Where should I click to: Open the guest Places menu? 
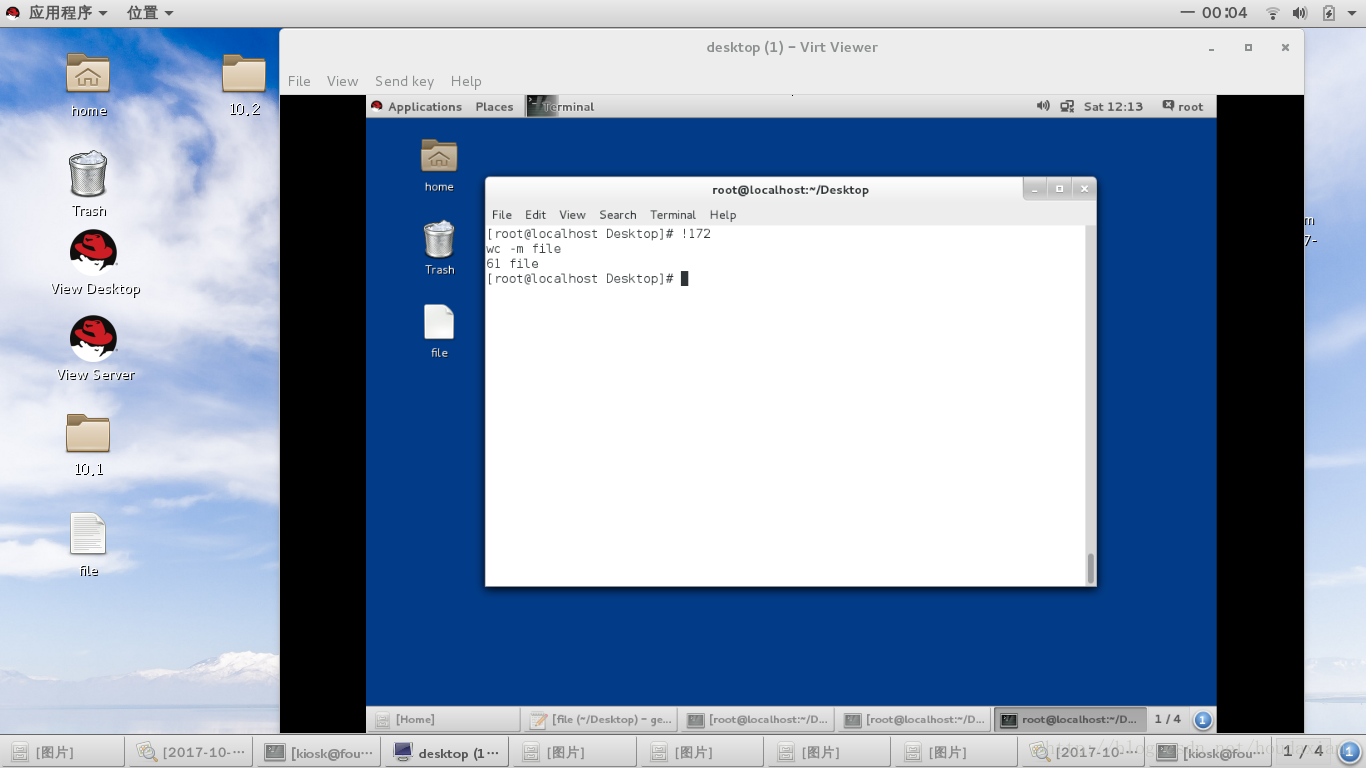pyautogui.click(x=494, y=106)
